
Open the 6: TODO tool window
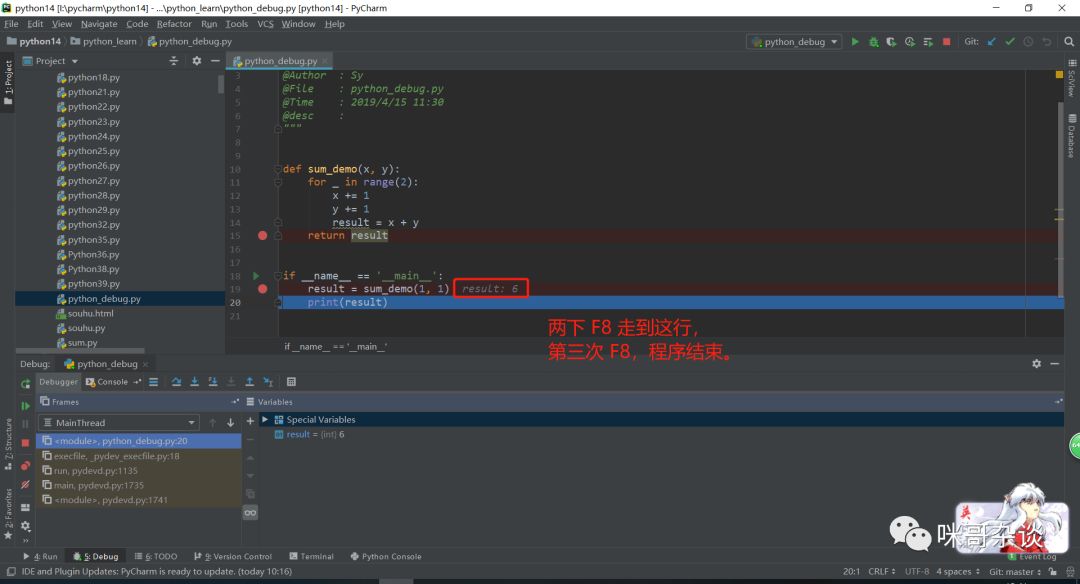point(156,556)
